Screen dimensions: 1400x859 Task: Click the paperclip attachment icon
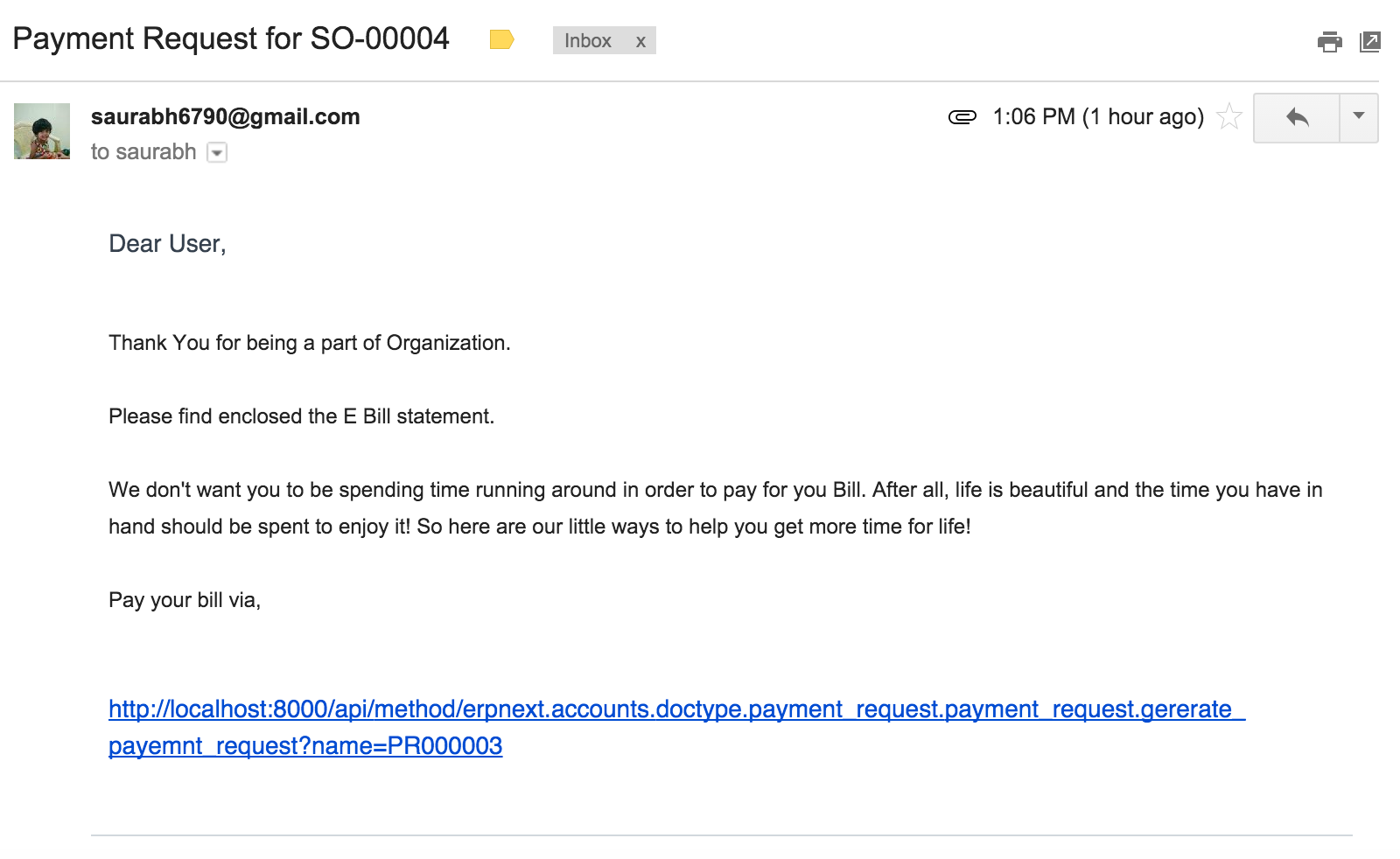962,117
